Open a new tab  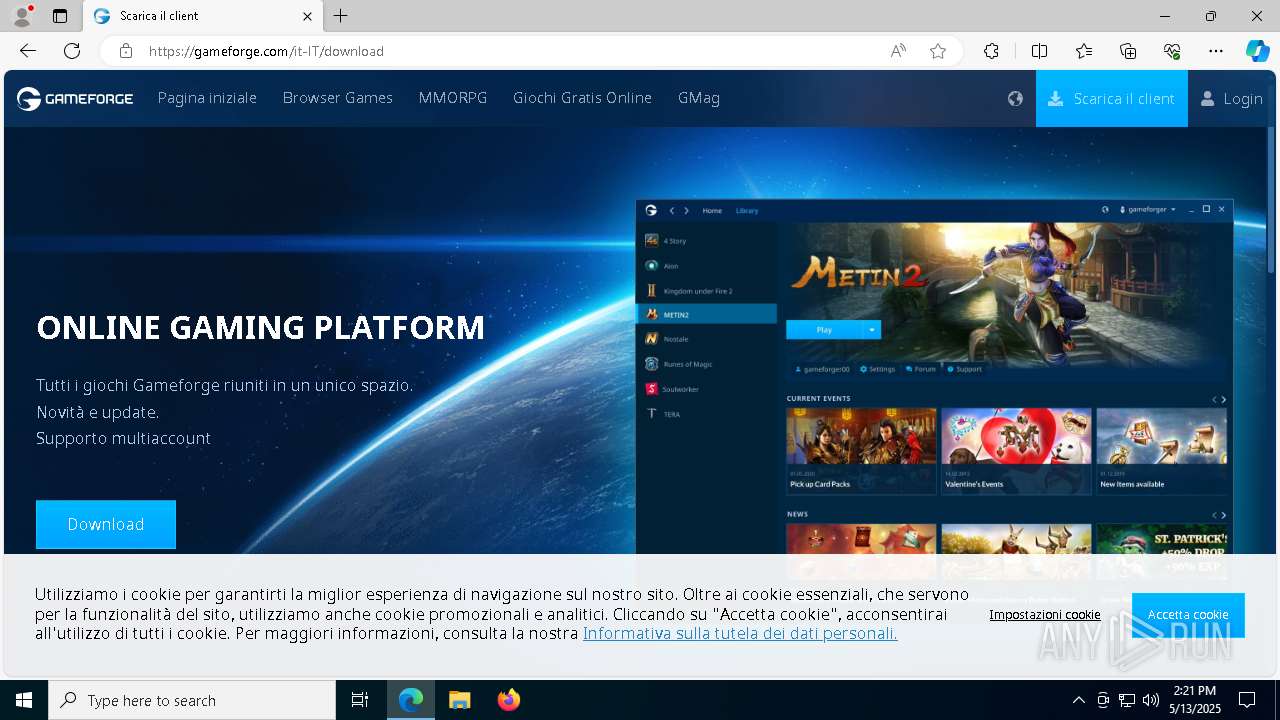pyautogui.click(x=341, y=16)
